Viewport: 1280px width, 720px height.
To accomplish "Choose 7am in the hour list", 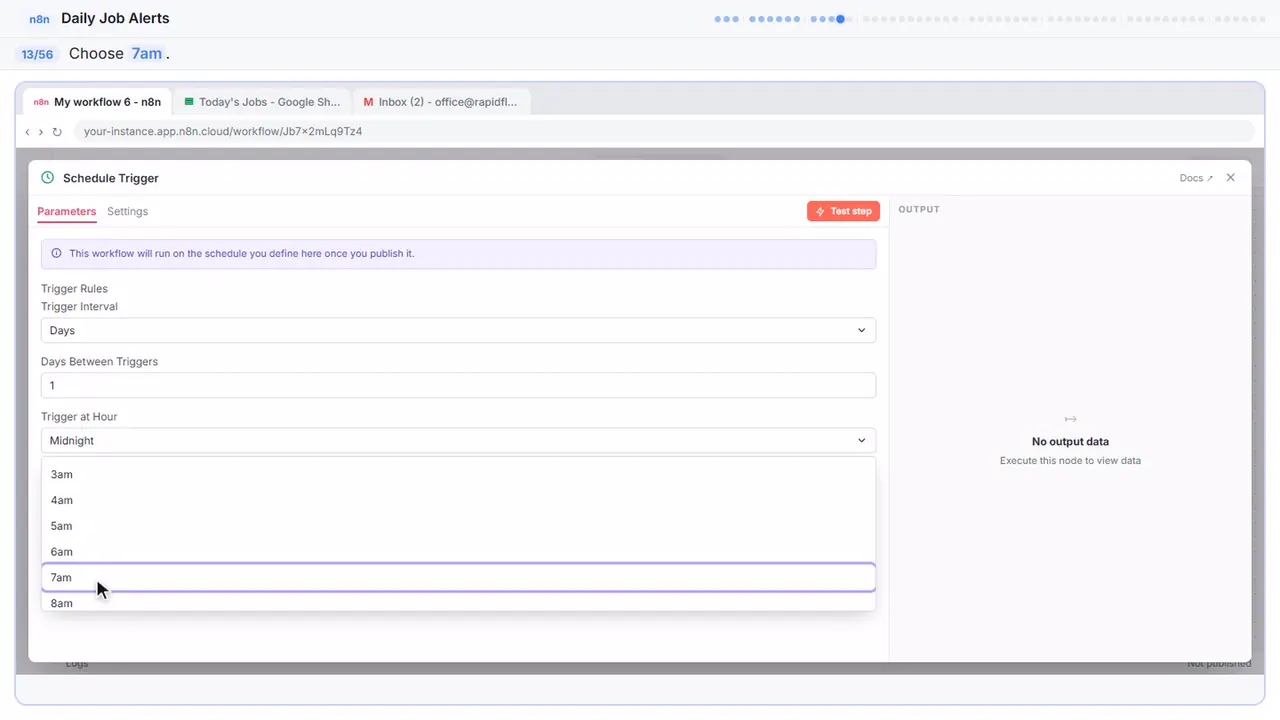I will coord(458,577).
